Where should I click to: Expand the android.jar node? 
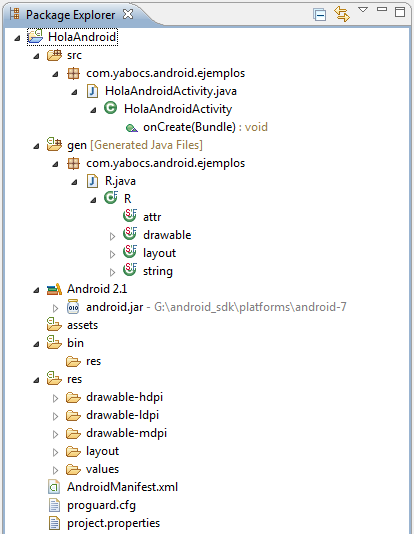click(55, 309)
